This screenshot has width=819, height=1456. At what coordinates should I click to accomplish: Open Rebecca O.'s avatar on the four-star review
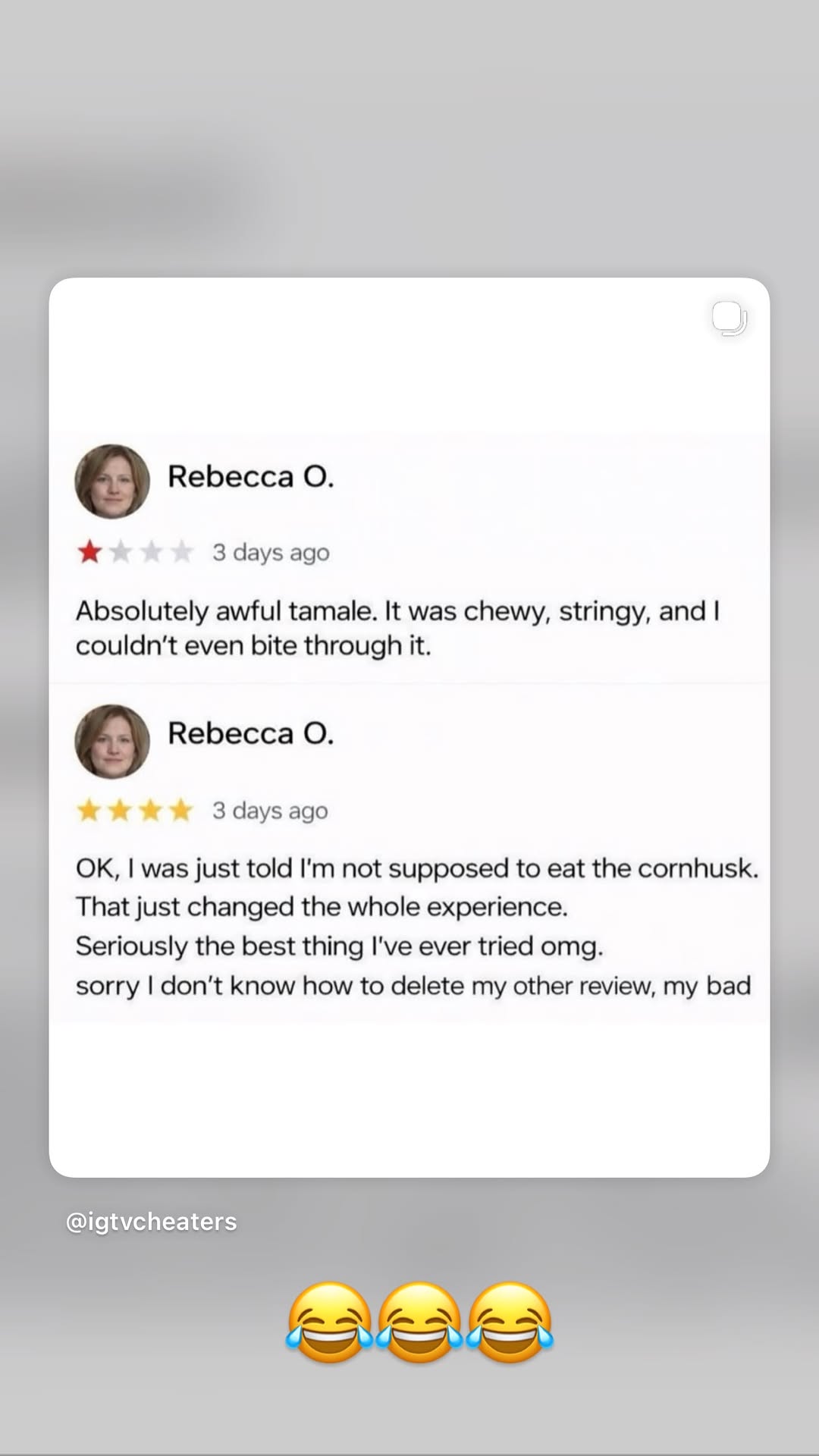112,742
